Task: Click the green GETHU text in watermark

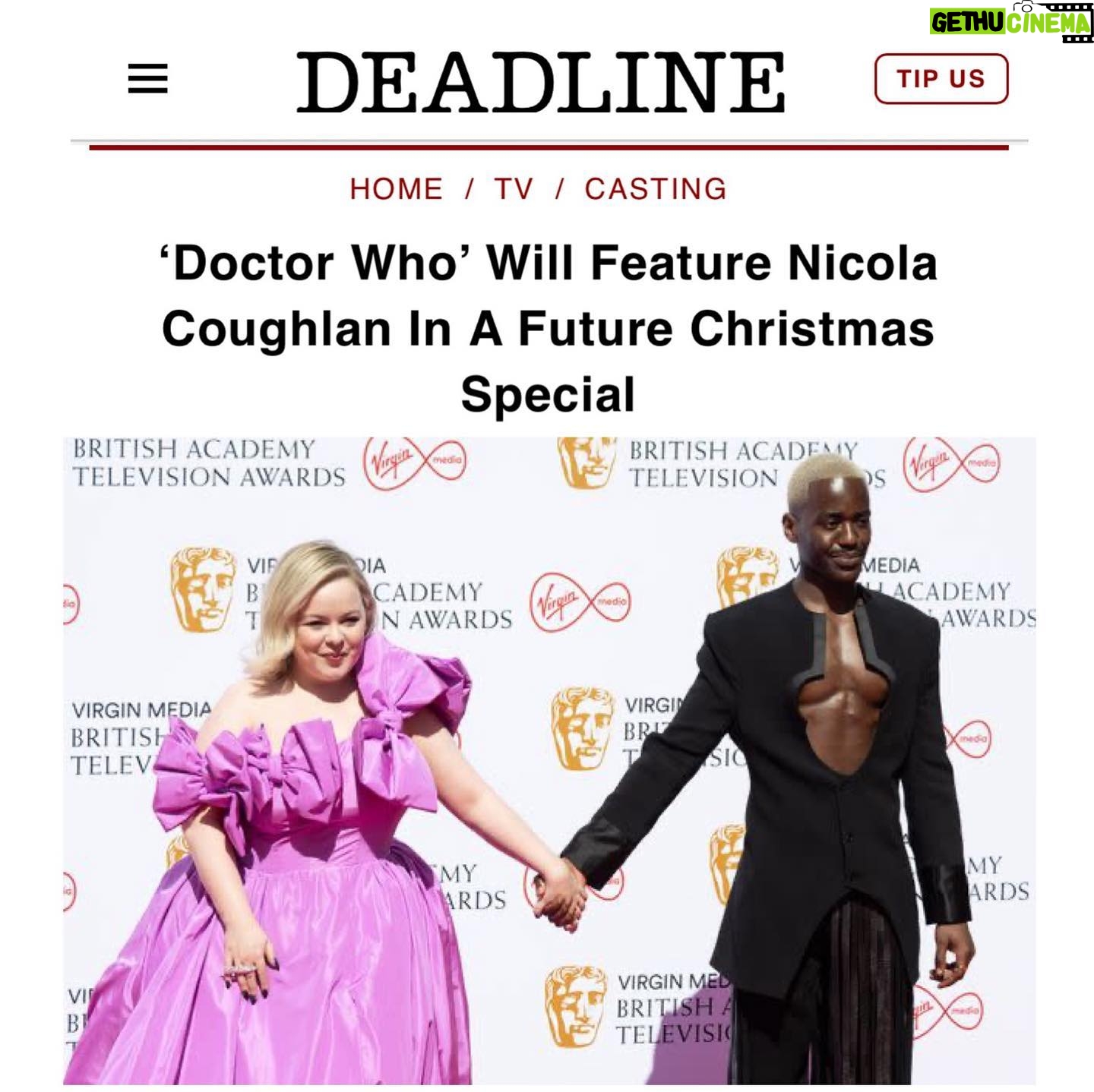Action: (x=967, y=23)
